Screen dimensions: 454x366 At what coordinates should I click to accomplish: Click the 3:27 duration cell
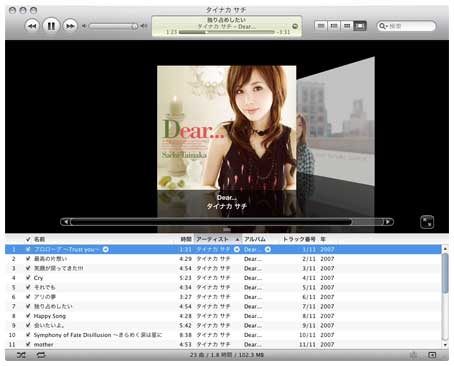coord(186,297)
